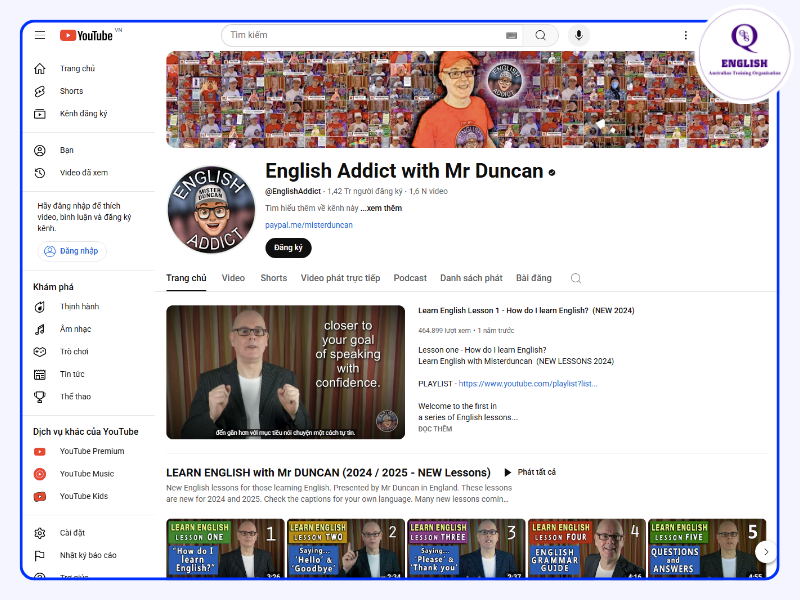Click the channel verified badge
Image resolution: width=800 pixels, height=600 pixels.
(552, 172)
